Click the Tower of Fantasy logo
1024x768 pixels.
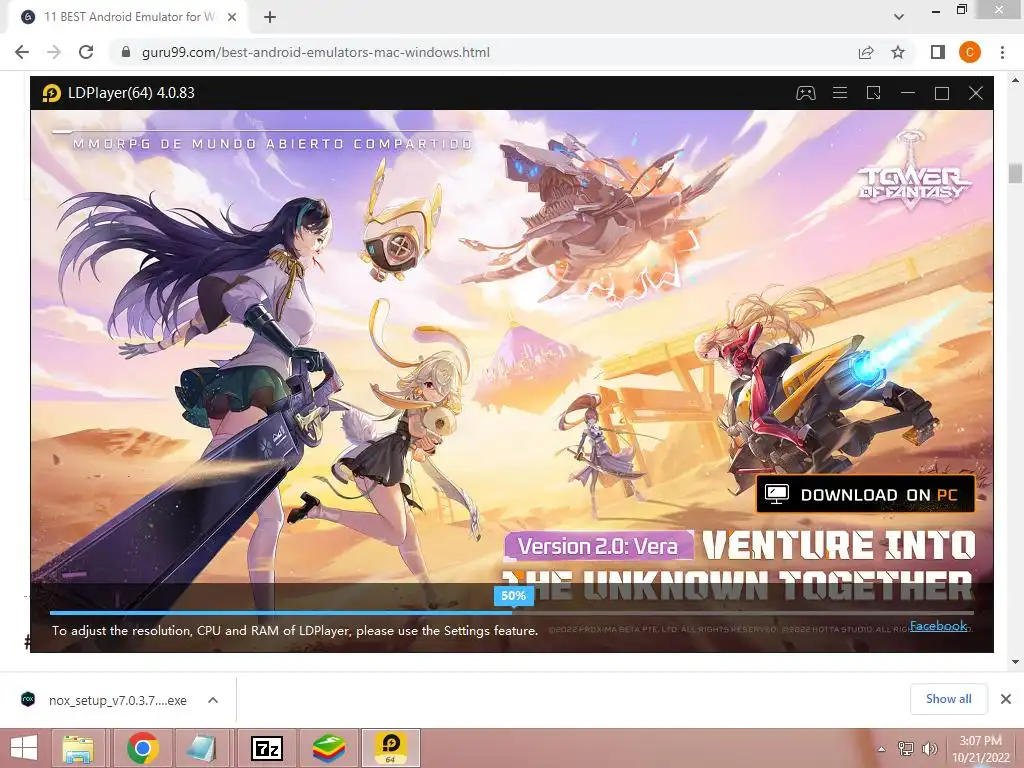913,172
